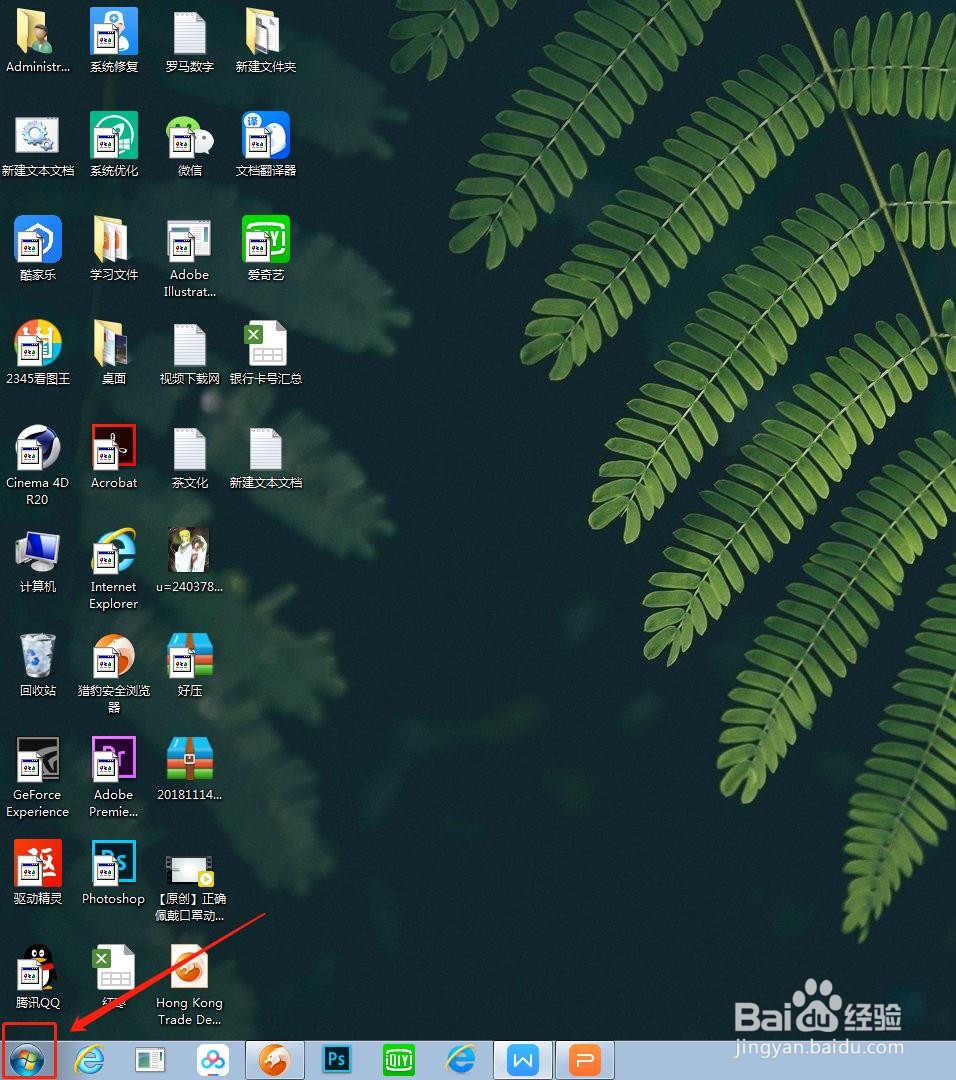Screen dimensions: 956x1080
Task: Select the 酷家乐 desktop shortcut
Action: [38, 248]
